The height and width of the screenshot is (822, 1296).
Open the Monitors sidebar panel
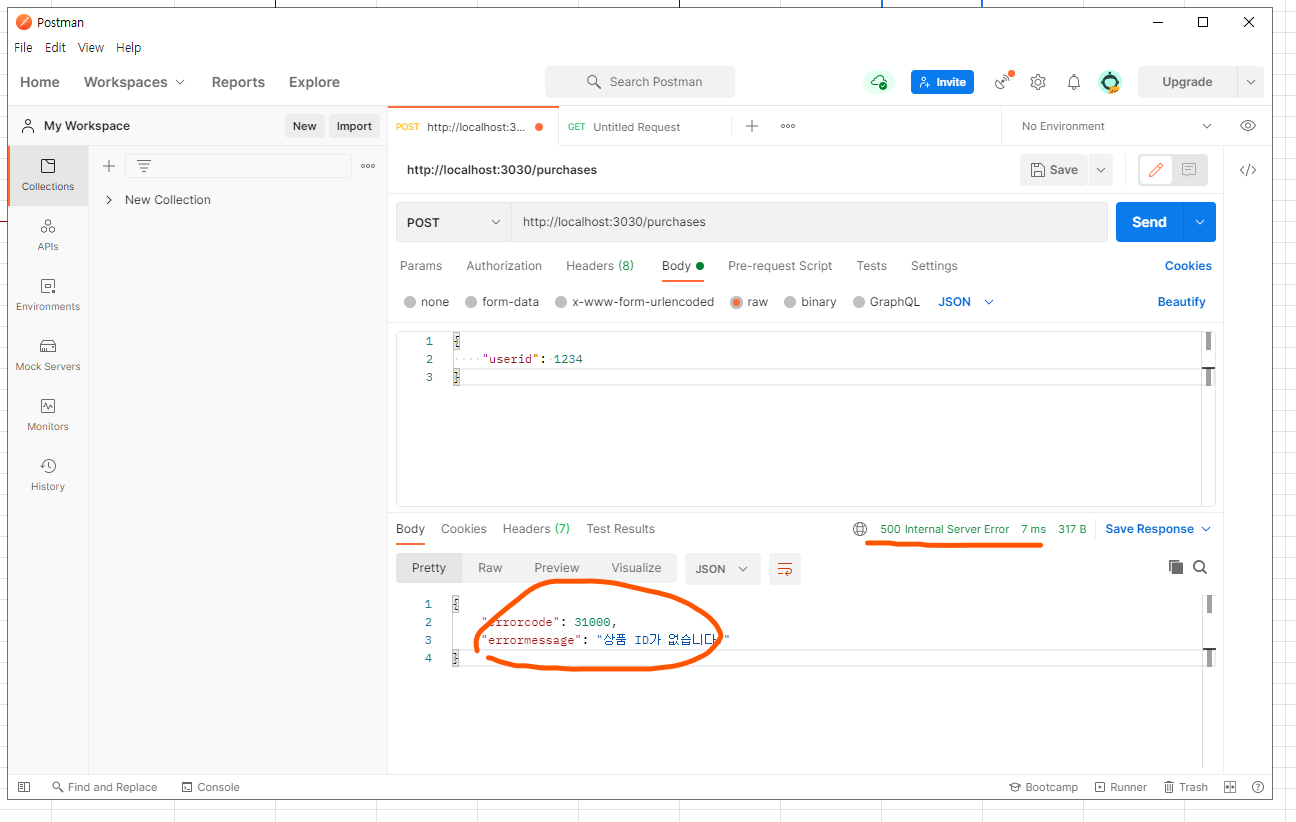(x=48, y=415)
